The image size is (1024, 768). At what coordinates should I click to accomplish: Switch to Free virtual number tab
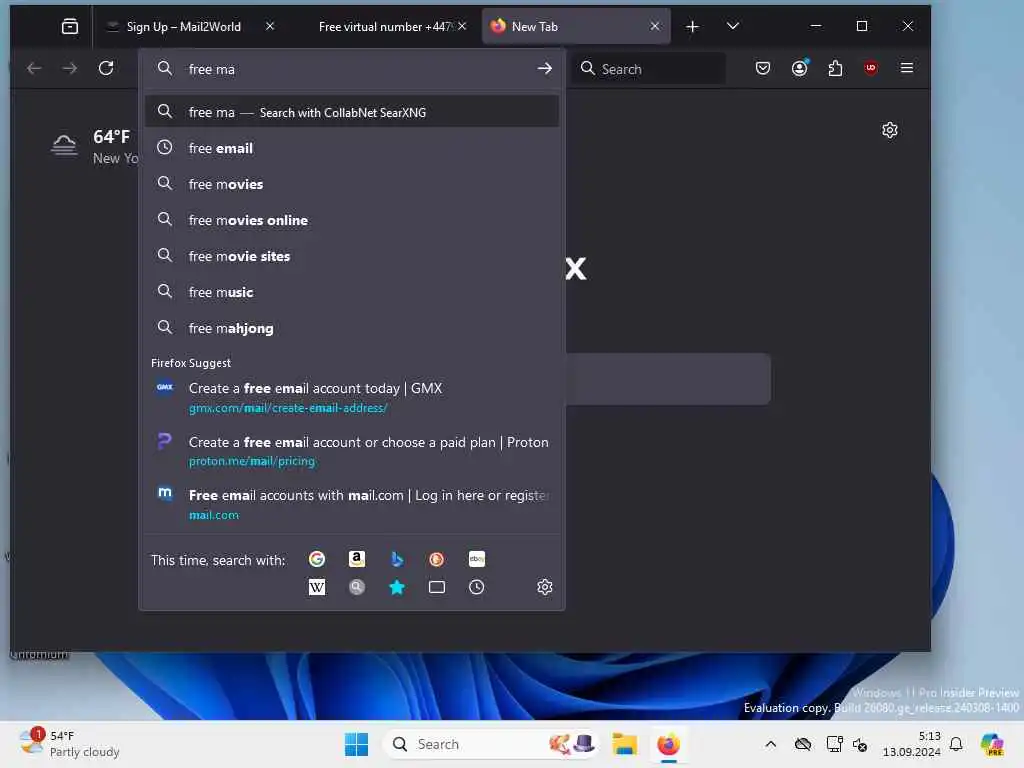pyautogui.click(x=385, y=26)
